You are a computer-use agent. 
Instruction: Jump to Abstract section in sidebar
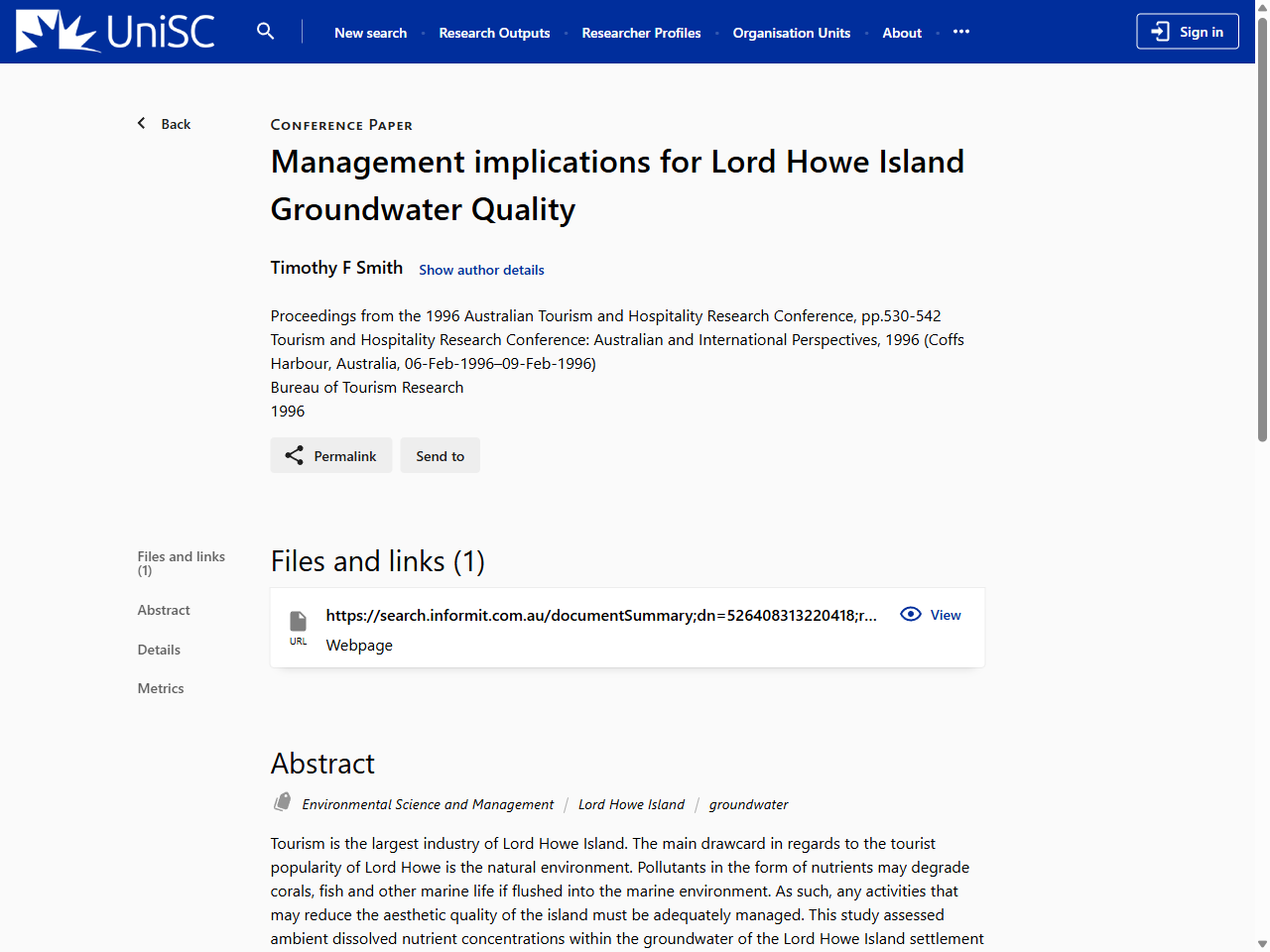[x=164, y=610]
